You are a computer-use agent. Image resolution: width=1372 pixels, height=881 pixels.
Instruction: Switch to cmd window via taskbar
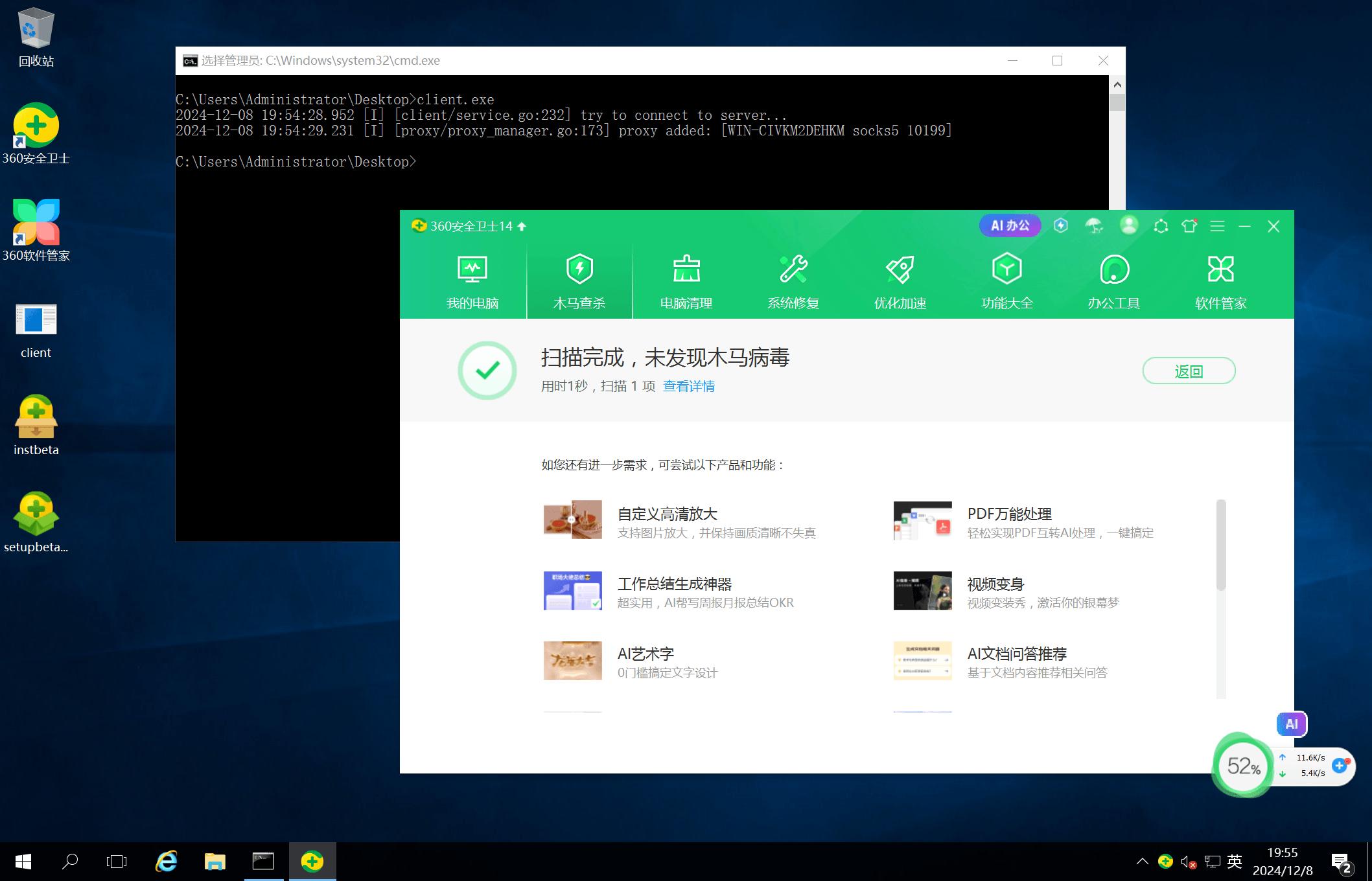click(263, 862)
